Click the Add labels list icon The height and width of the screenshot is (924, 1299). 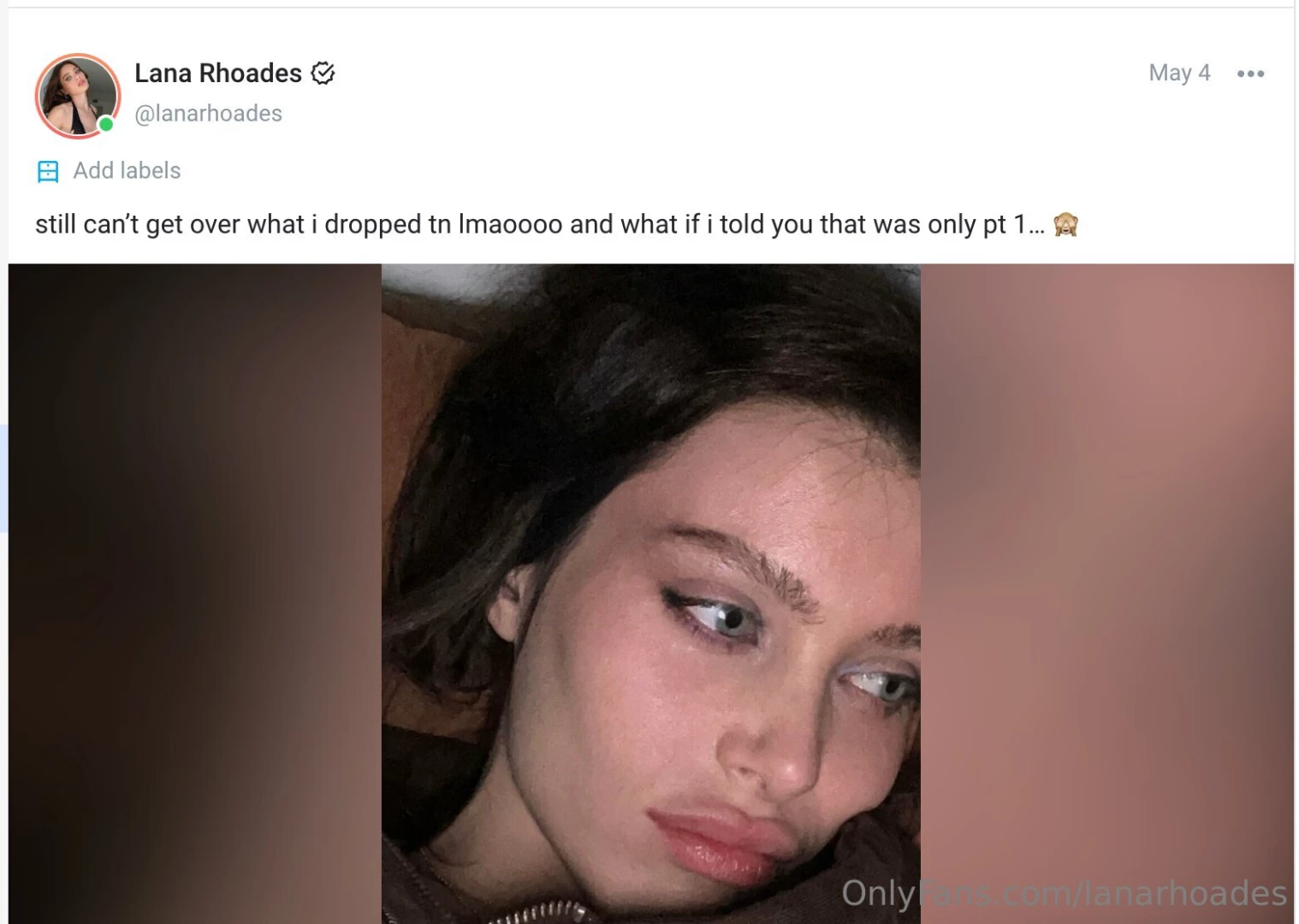[48, 171]
